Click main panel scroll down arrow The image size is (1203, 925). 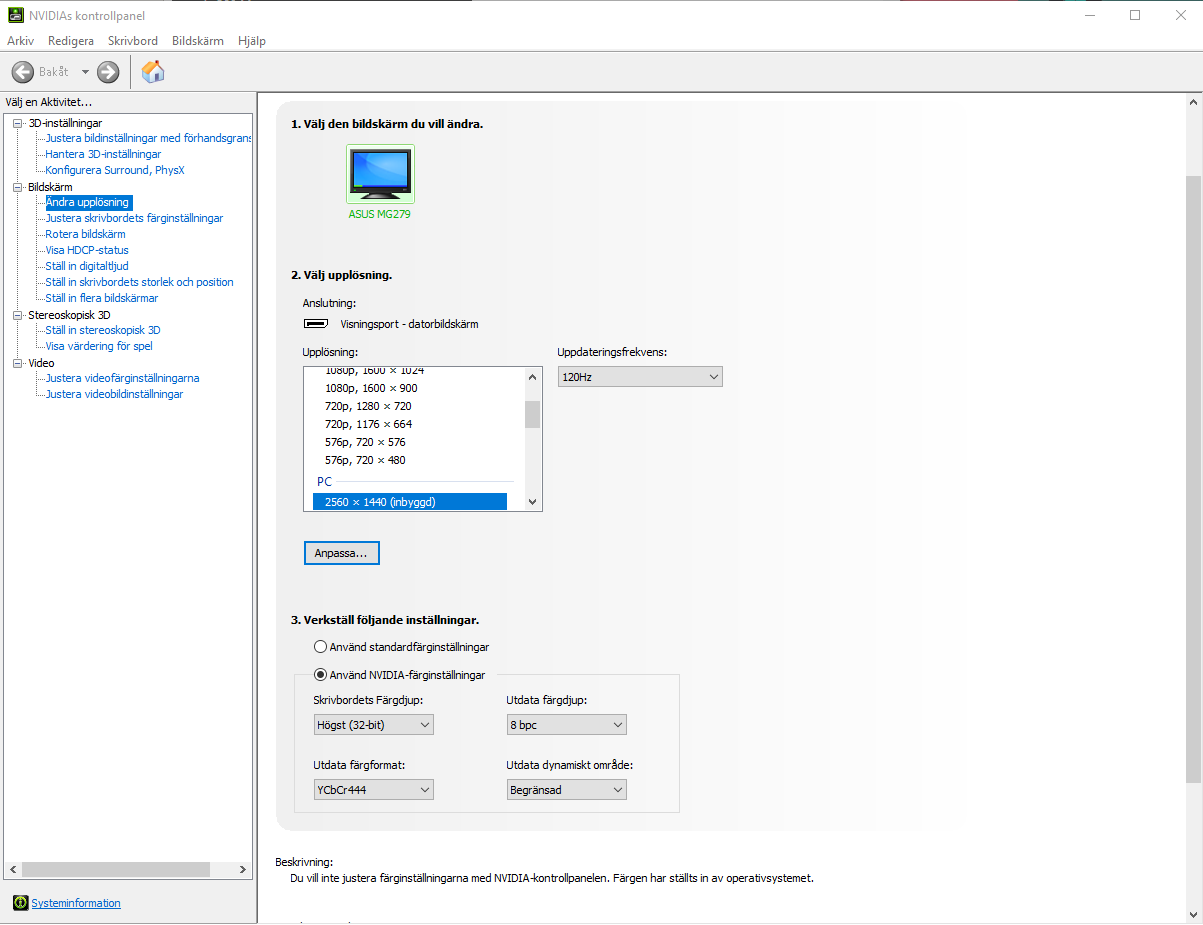tap(1193, 914)
